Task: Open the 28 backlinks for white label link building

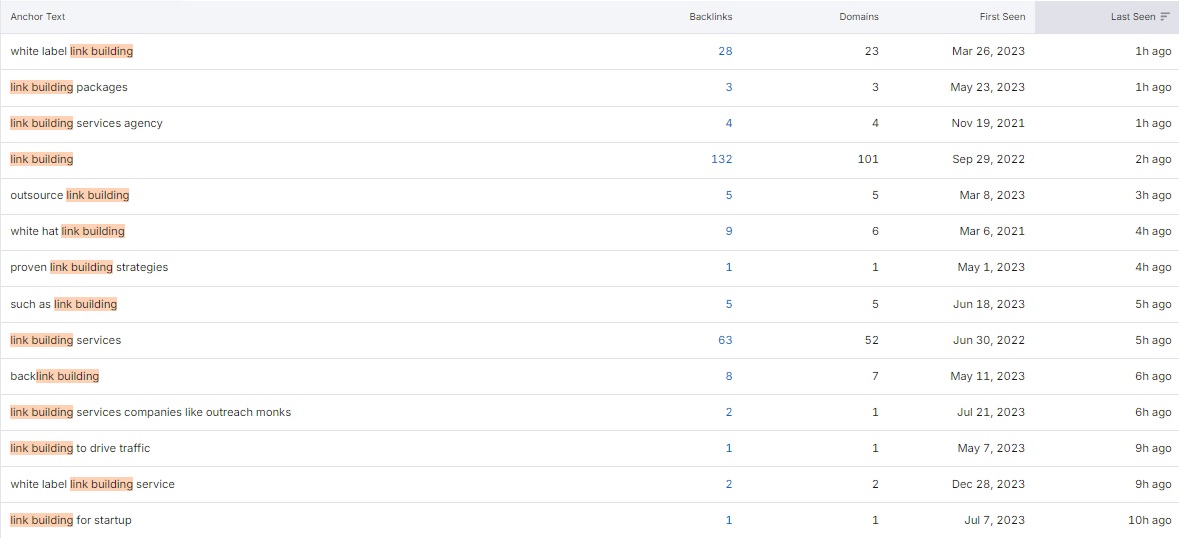Action: pos(725,51)
